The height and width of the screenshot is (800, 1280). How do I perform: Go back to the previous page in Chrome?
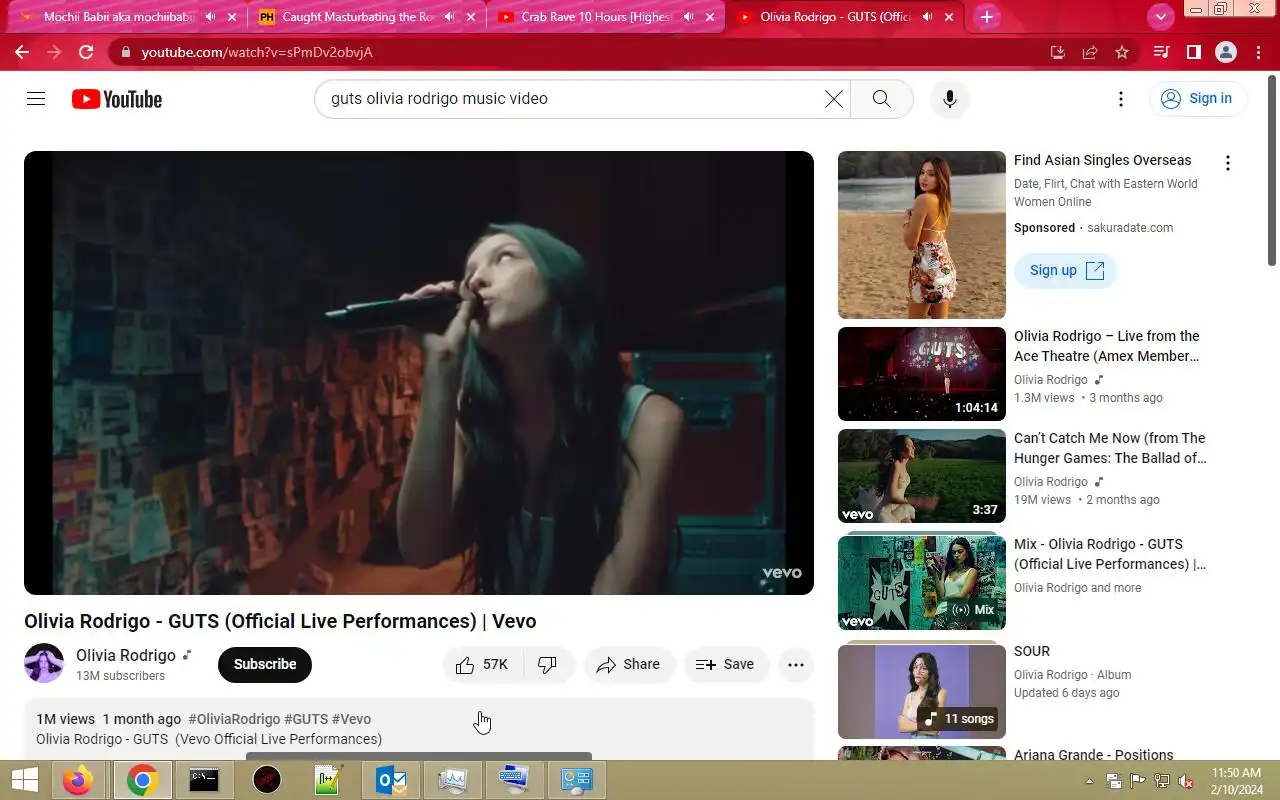tap(22, 52)
